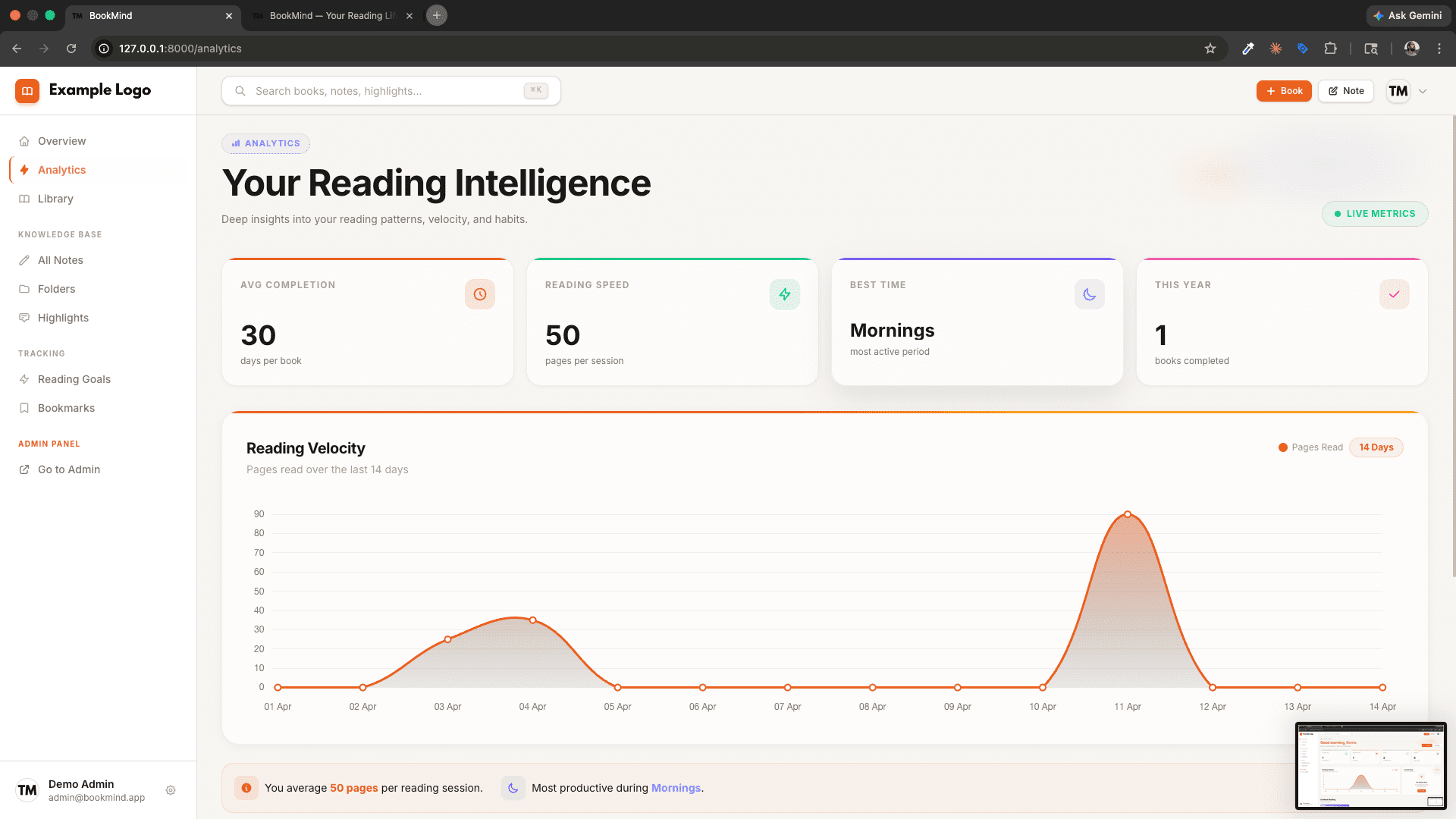Click the TM user avatar in header
This screenshot has height=819, width=1456.
1398,91
